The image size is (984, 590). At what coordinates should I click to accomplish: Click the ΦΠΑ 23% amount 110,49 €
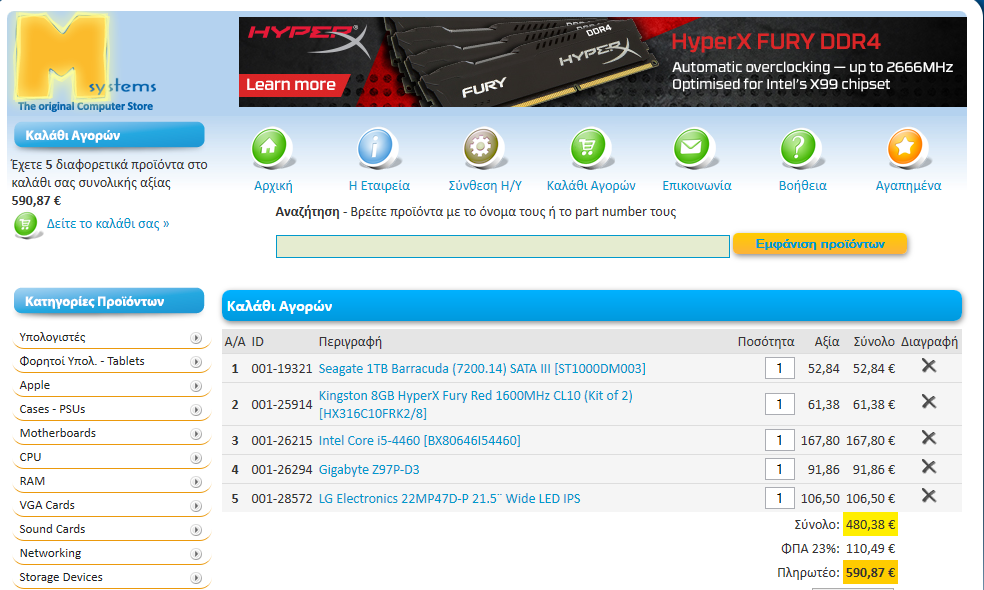click(x=870, y=549)
